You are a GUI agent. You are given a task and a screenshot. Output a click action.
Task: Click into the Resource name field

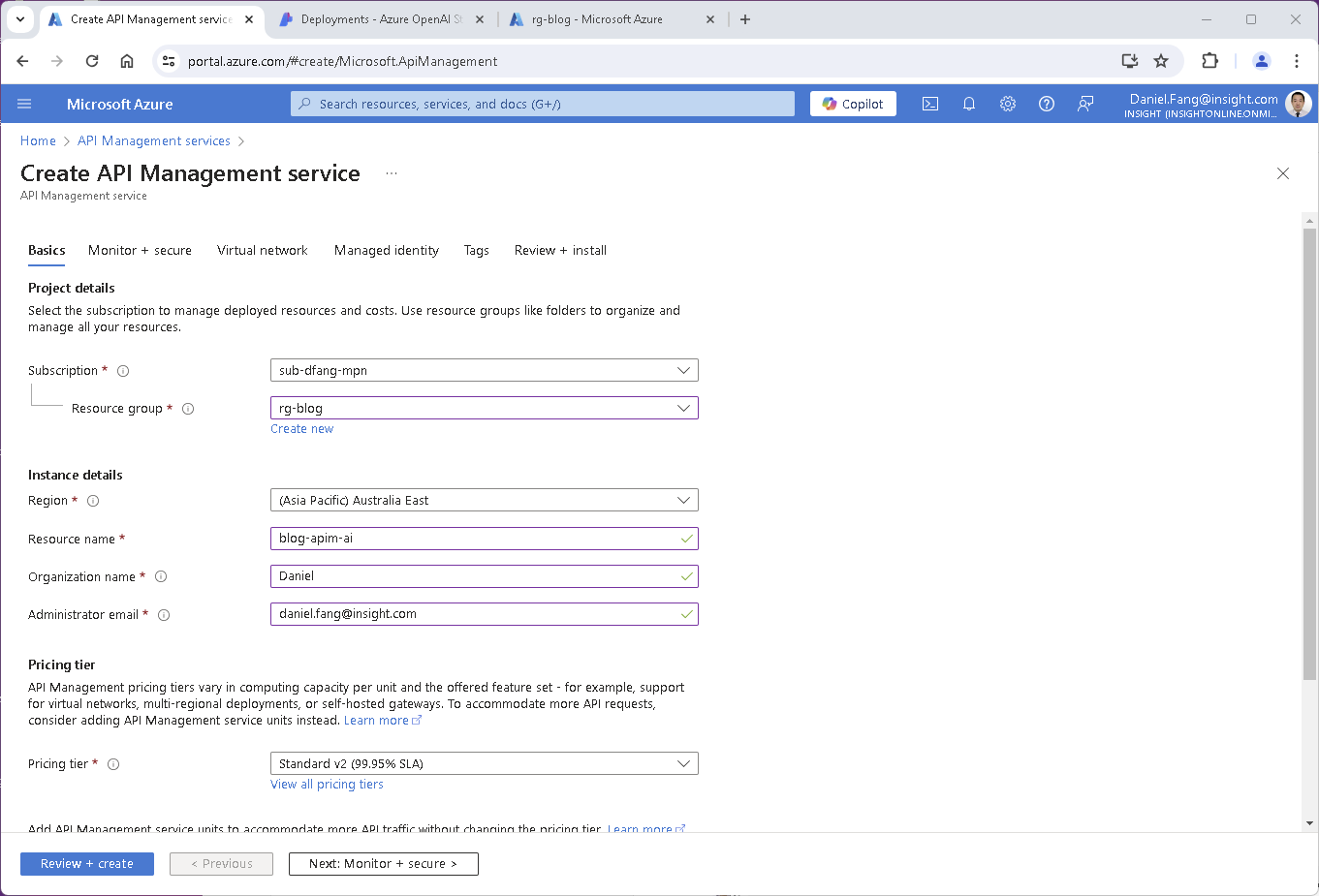484,539
